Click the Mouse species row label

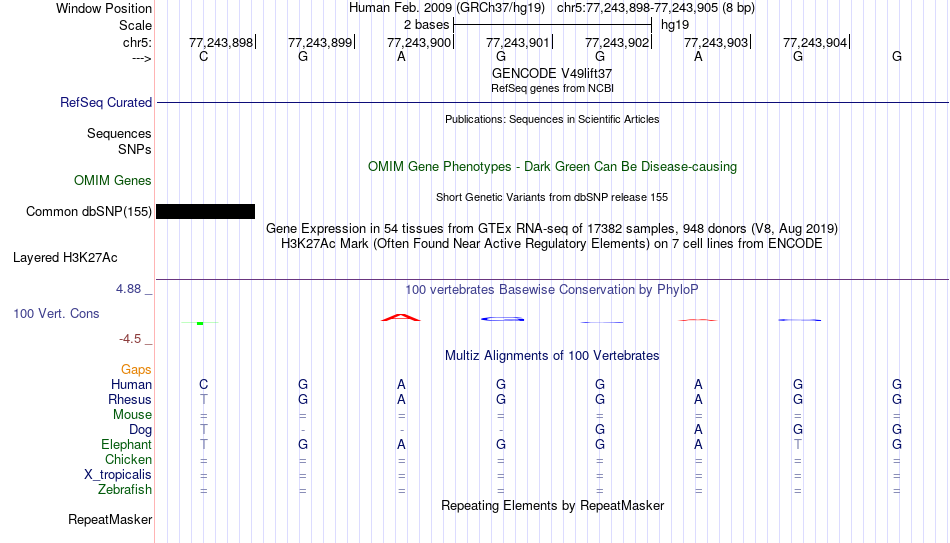coord(132,415)
